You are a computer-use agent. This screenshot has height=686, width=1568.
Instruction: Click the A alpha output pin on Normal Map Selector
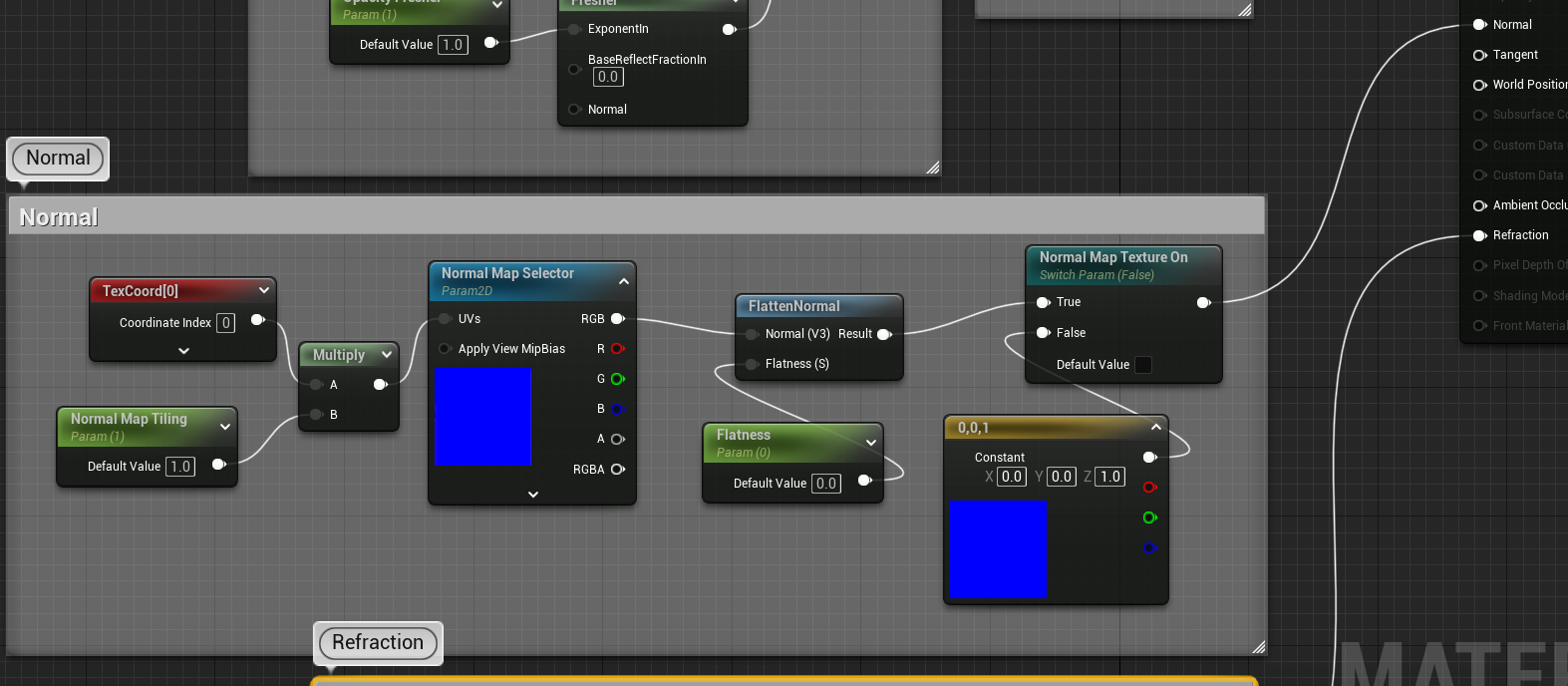[617, 439]
